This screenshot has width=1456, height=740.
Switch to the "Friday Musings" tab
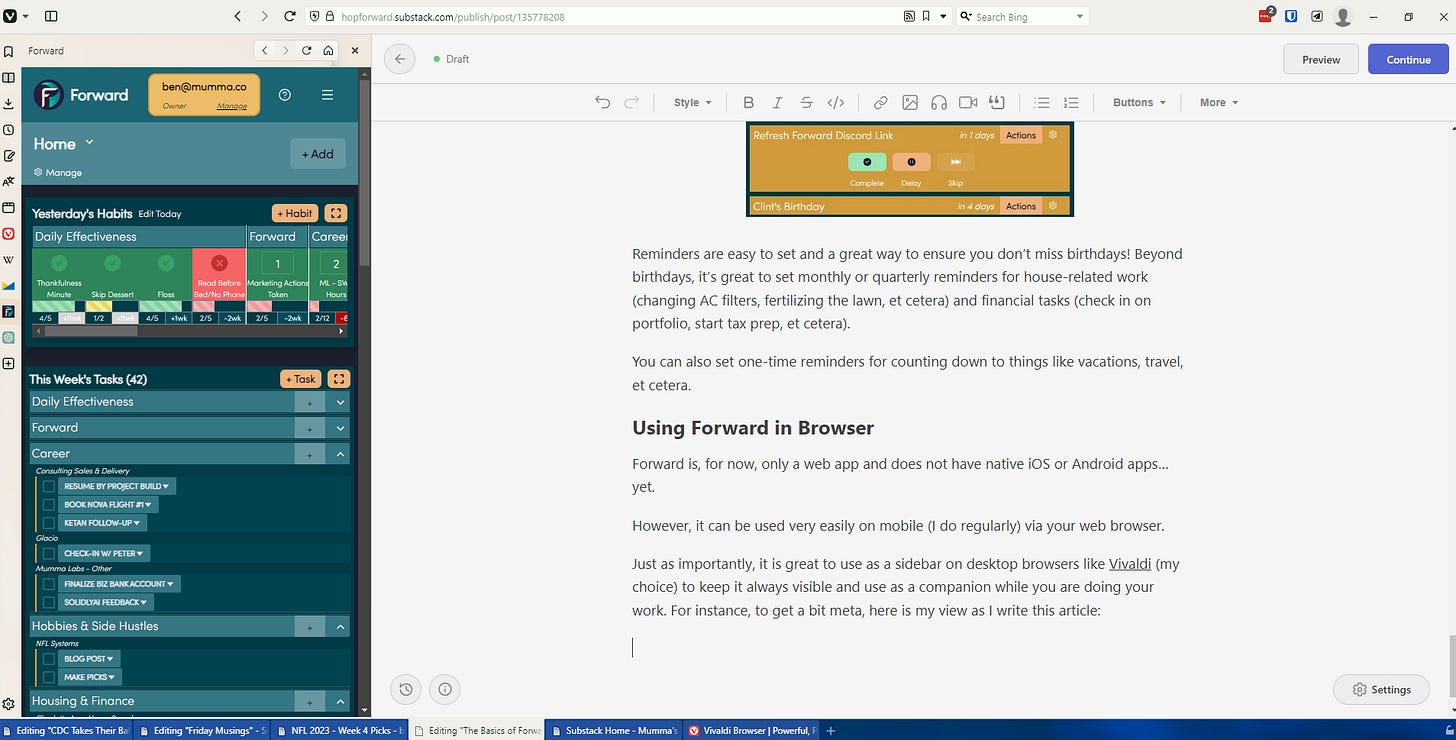click(204, 731)
